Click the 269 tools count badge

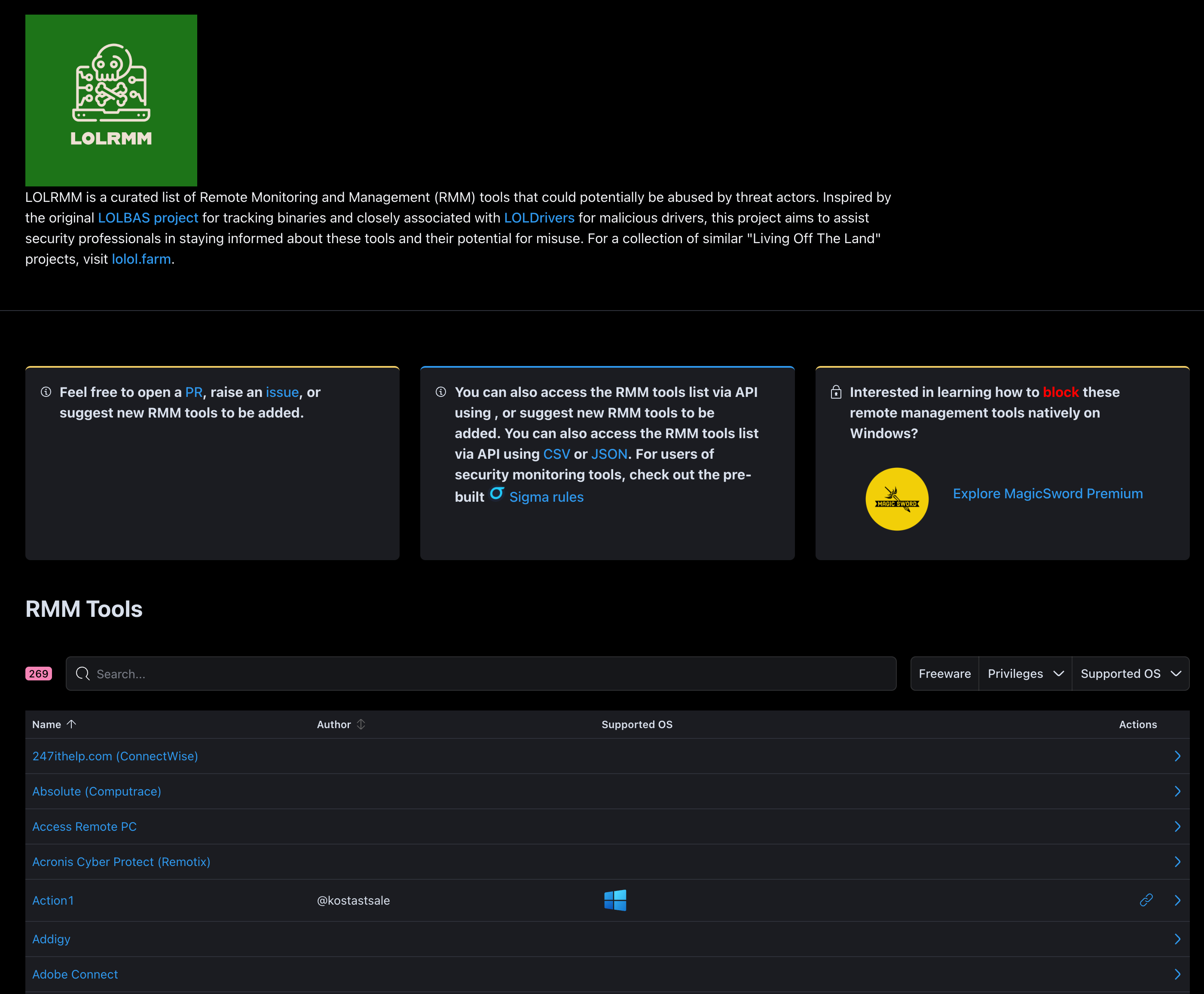(38, 674)
